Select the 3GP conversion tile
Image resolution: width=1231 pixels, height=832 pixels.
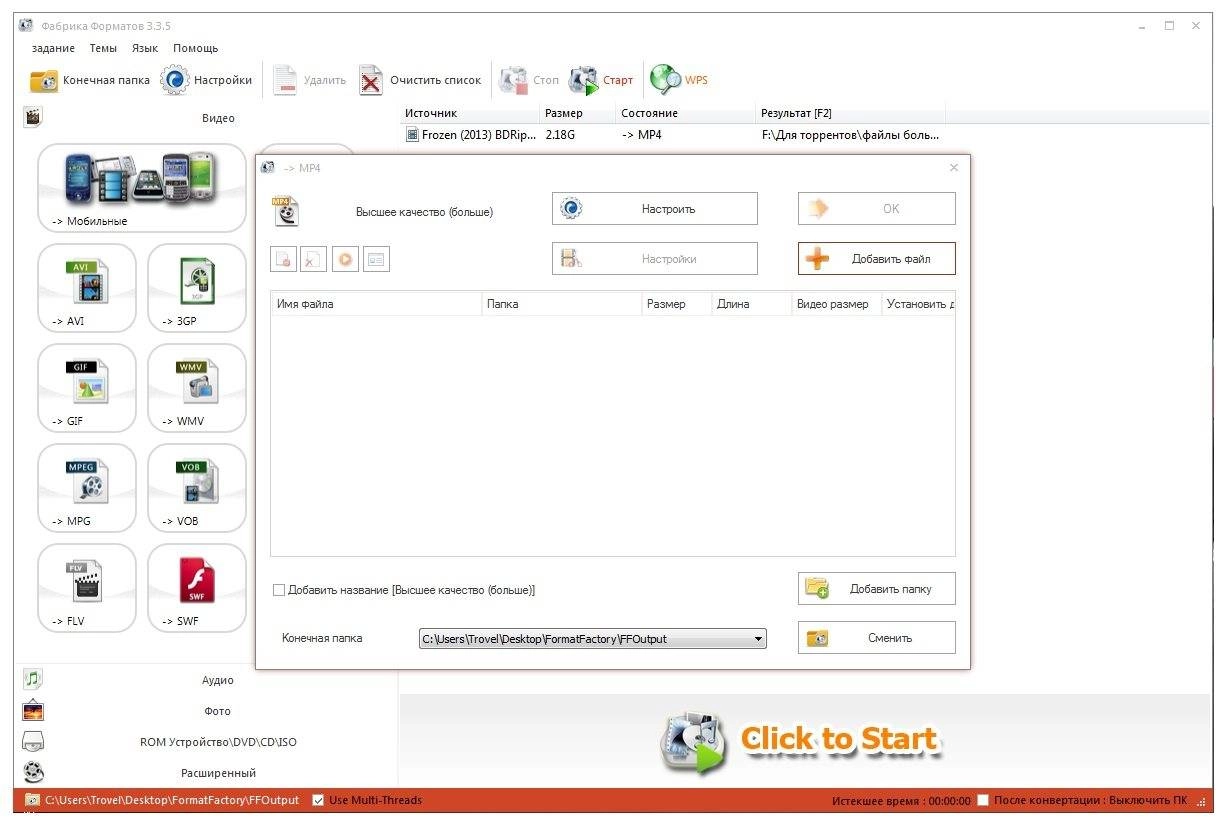(x=197, y=288)
